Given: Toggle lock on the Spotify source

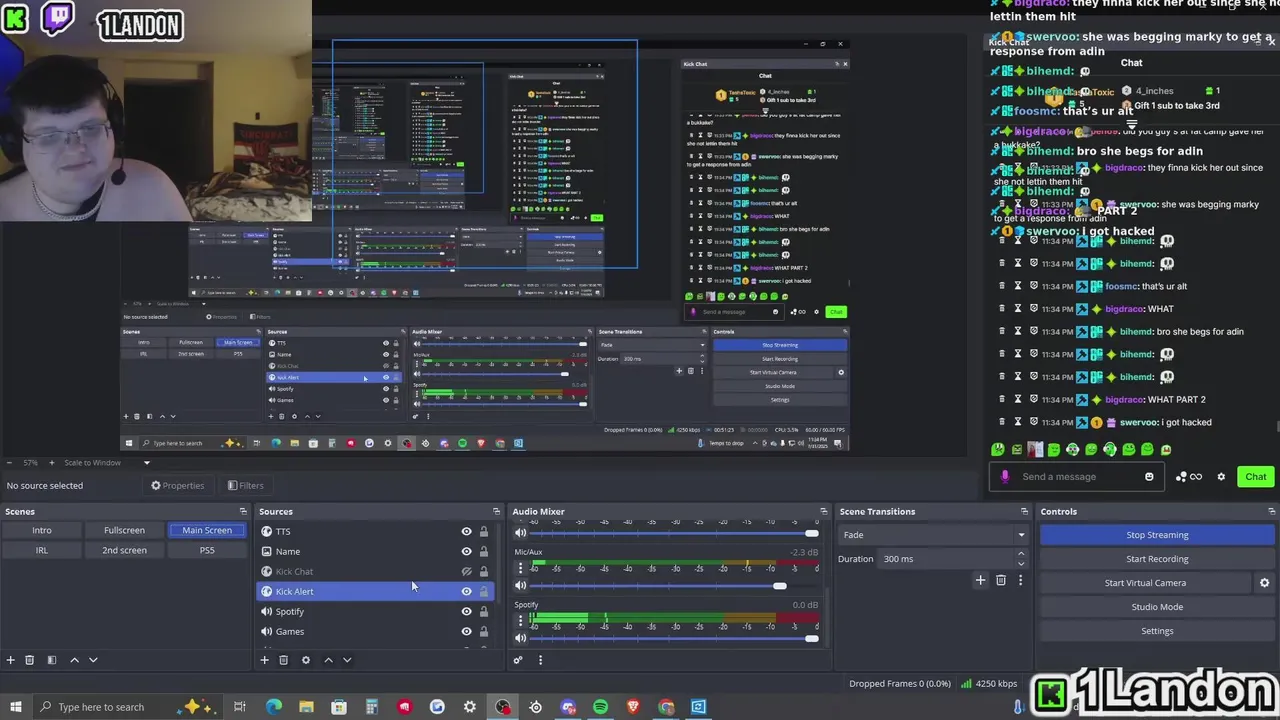Looking at the screenshot, I should [484, 612].
